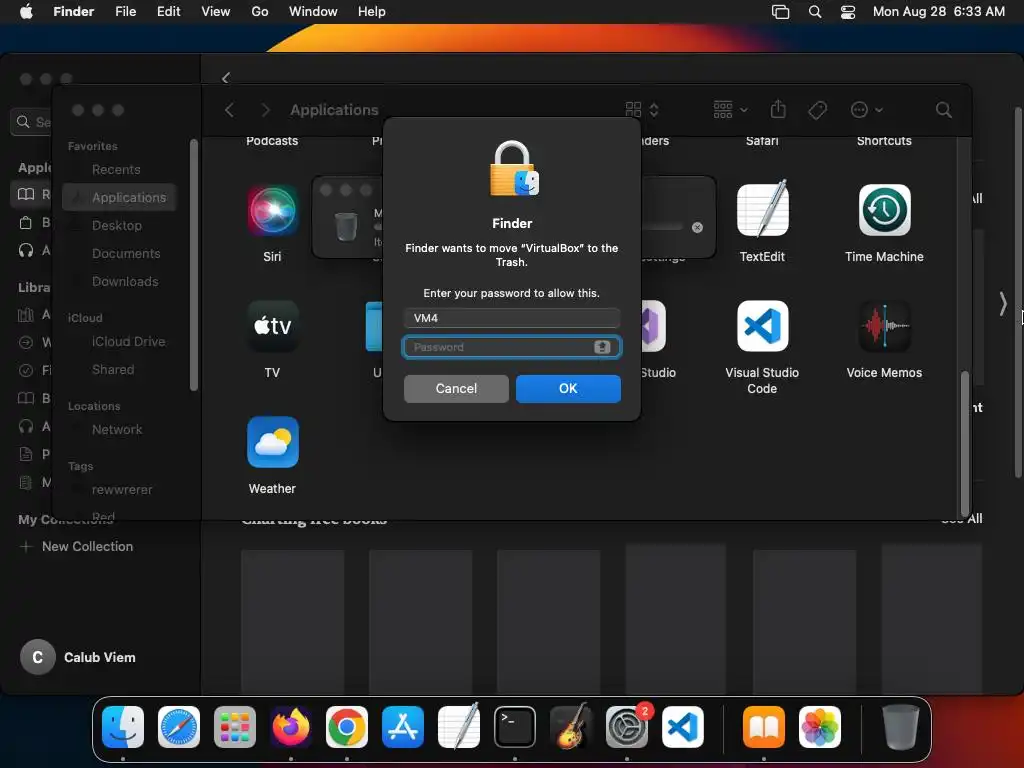
Task: Go back in Applications Finder window
Action: [229, 110]
